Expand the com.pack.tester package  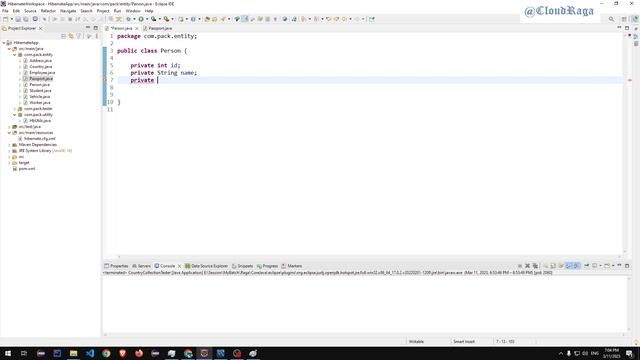[15, 109]
